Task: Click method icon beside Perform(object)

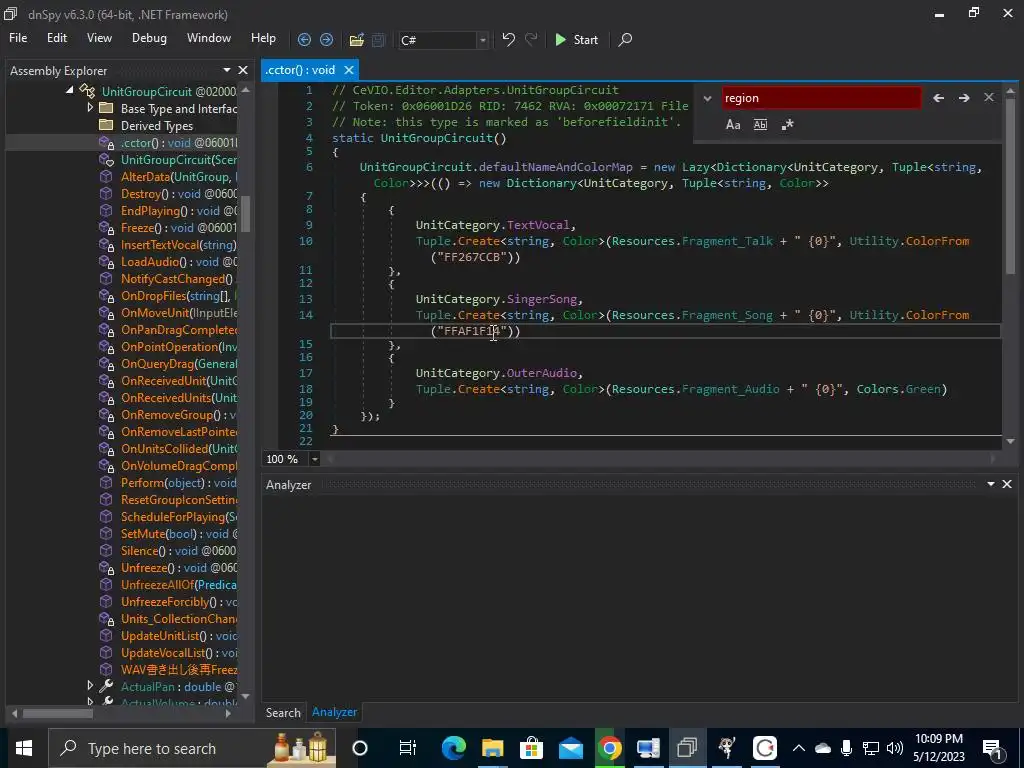Action: (106, 483)
